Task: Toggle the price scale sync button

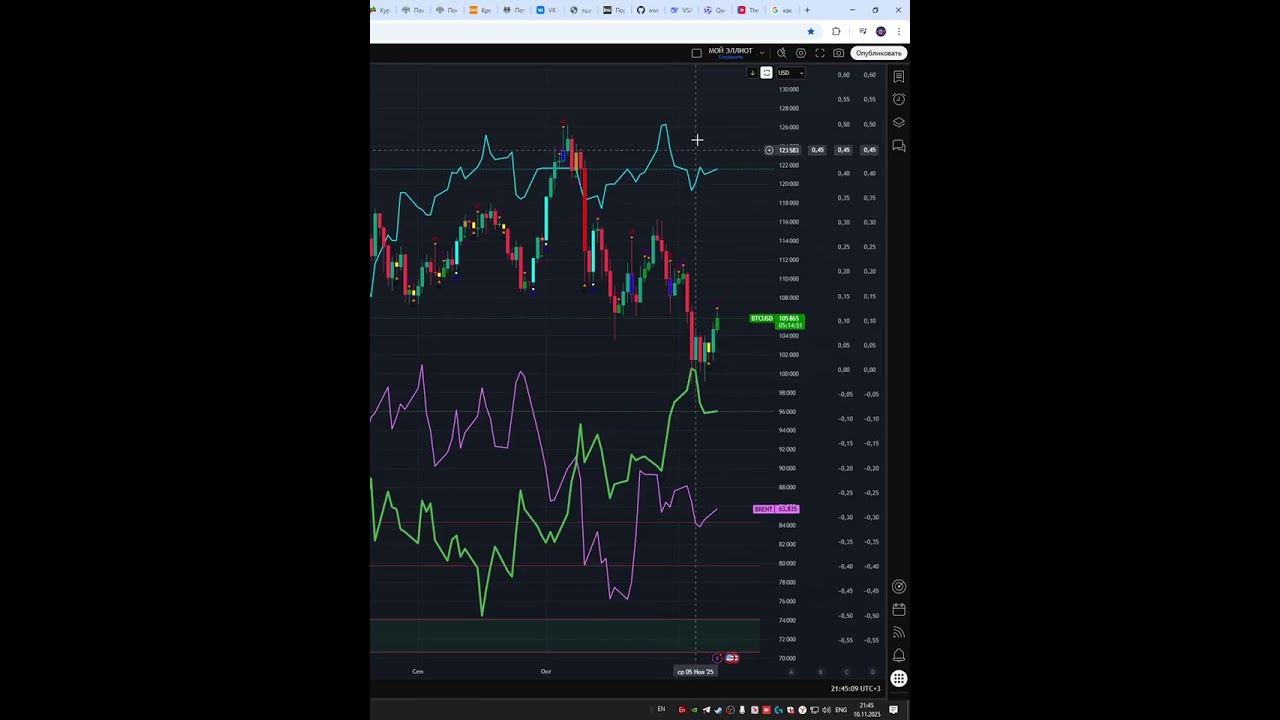Action: 766,73
